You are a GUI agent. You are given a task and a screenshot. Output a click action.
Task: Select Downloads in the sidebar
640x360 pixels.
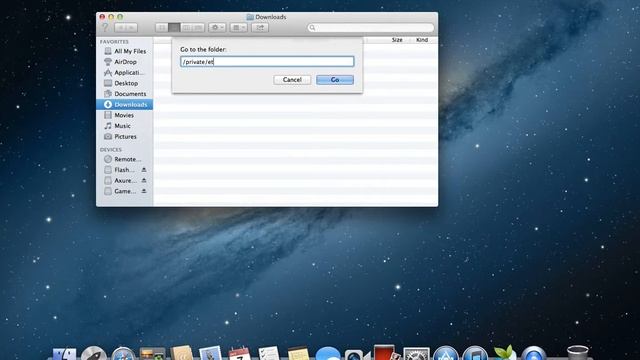coord(125,104)
